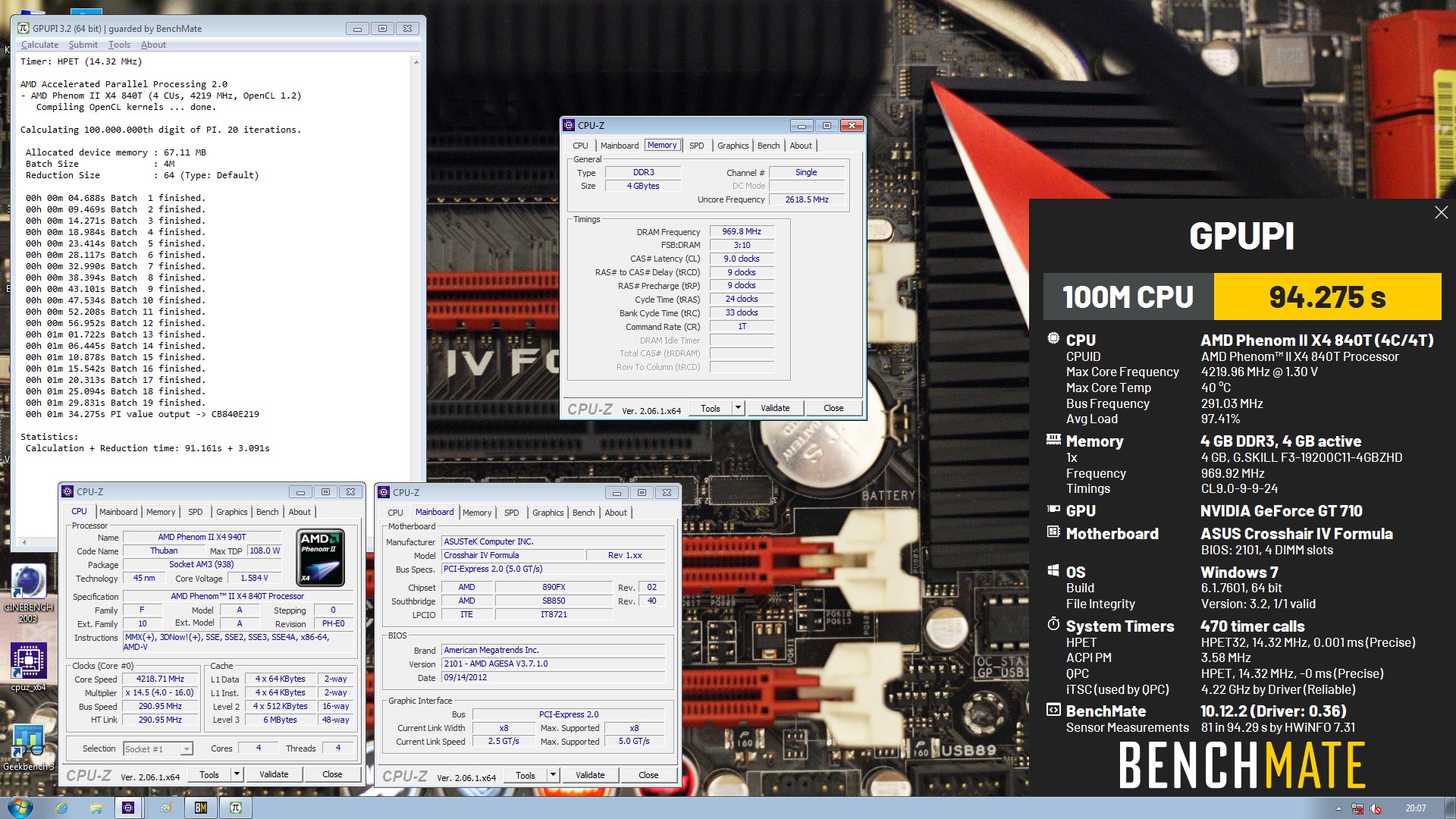Open BenchMate taskbar button
1456x819 pixels.
[x=201, y=808]
